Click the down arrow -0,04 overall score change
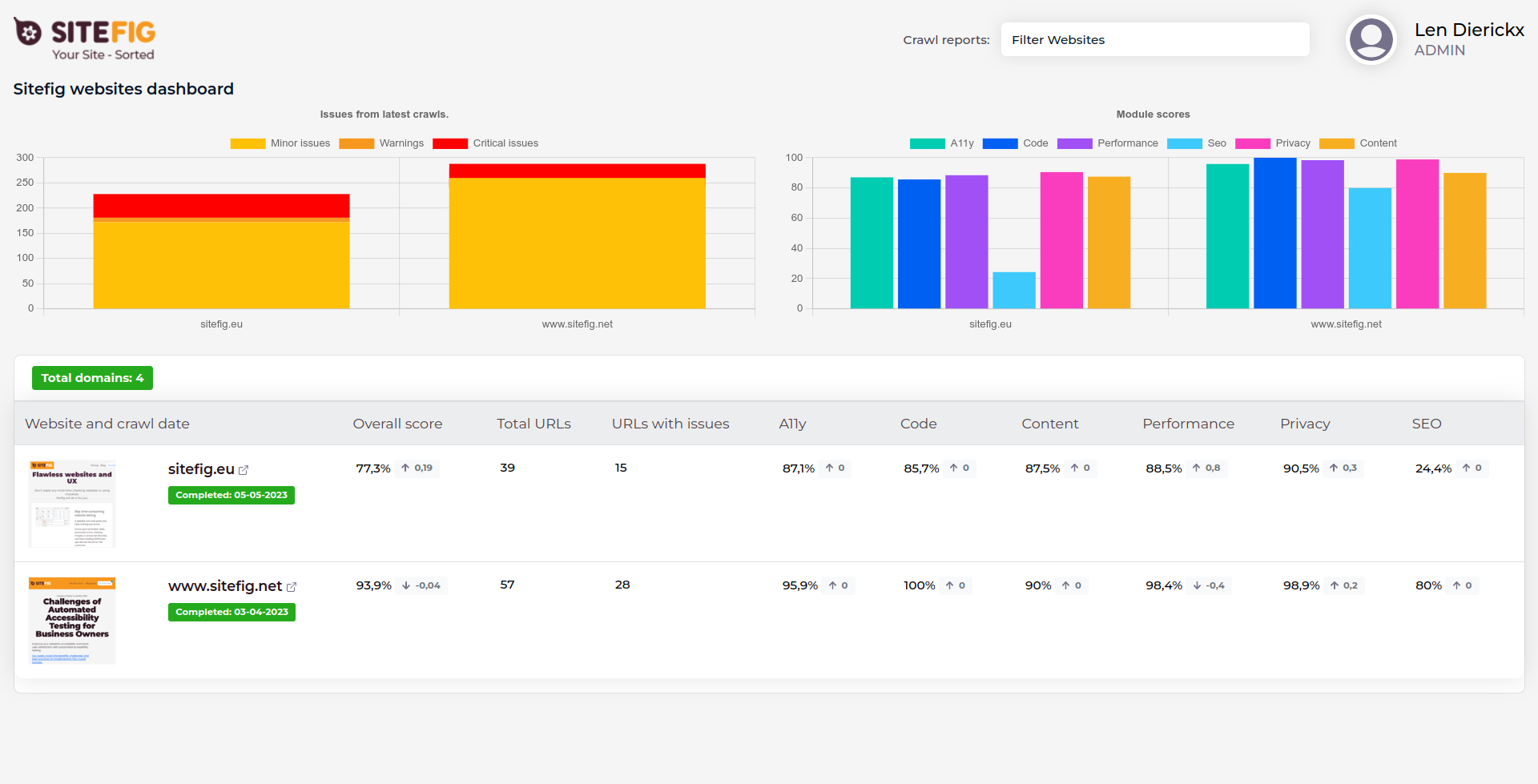 [x=421, y=585]
